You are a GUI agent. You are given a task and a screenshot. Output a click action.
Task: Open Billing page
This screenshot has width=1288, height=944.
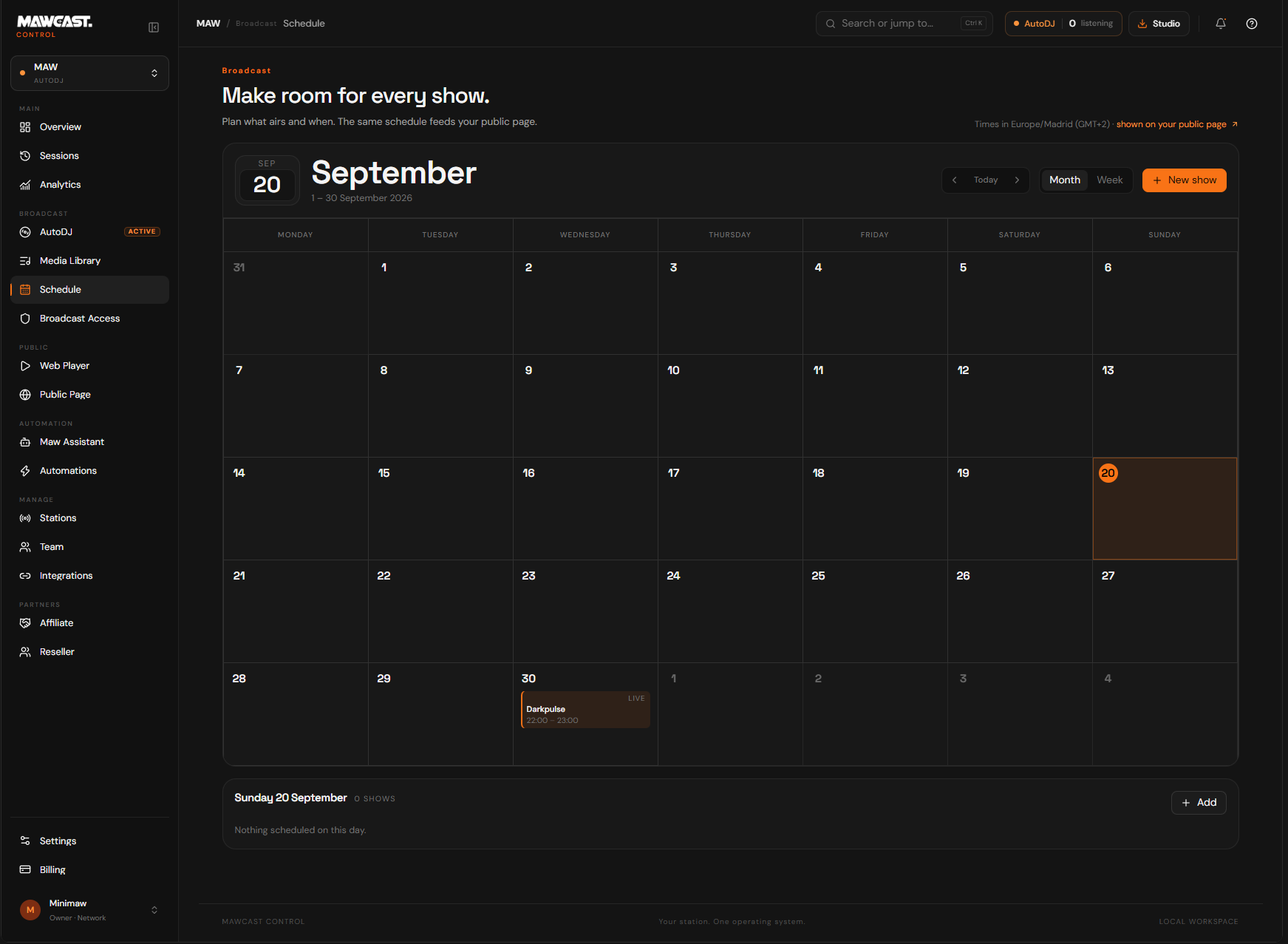(89, 870)
